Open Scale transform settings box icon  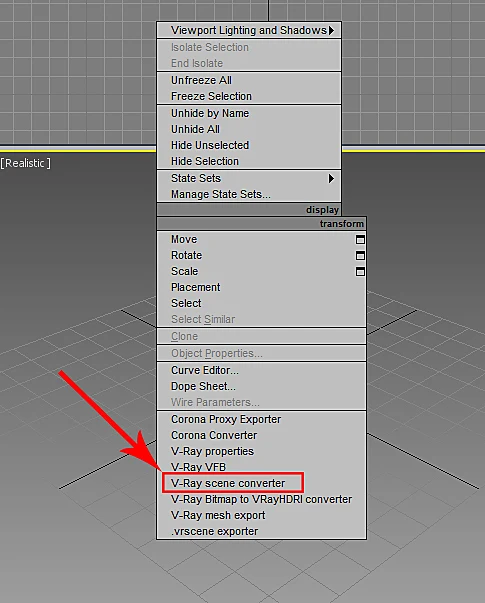[360, 272]
